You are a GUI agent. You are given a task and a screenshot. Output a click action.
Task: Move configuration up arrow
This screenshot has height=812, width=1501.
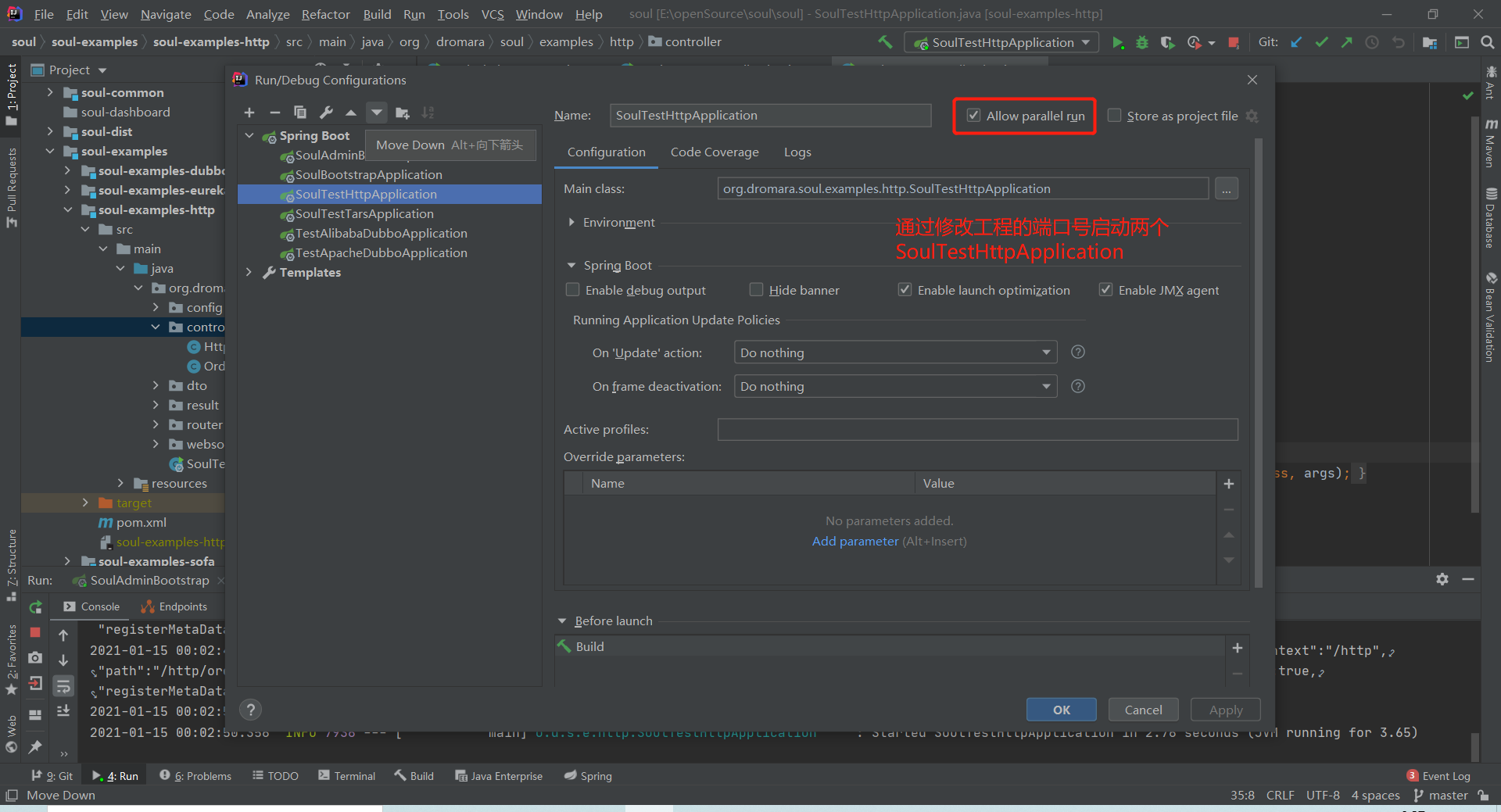pyautogui.click(x=351, y=113)
